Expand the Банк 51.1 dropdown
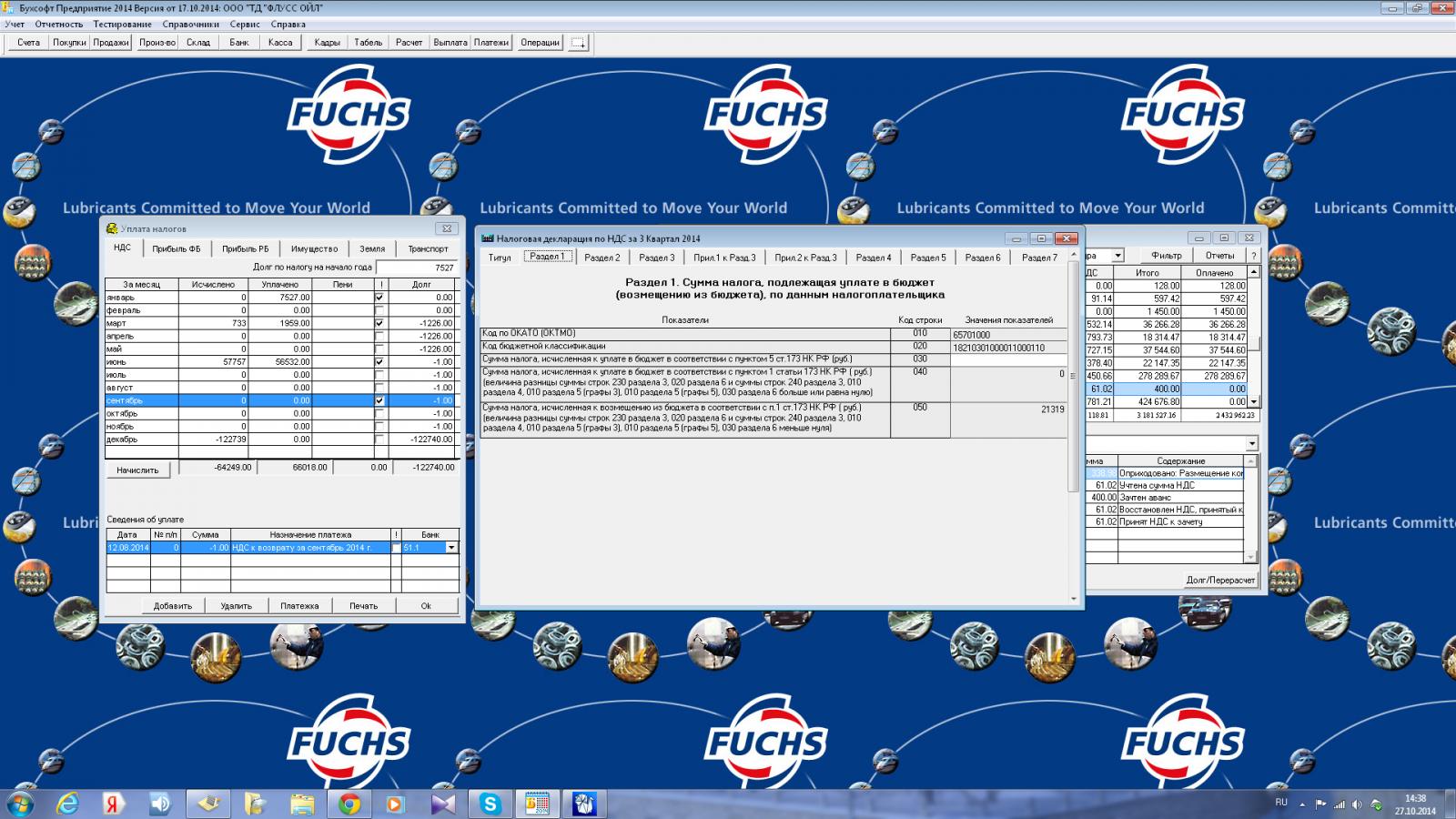The height and width of the screenshot is (819, 1456). click(x=450, y=548)
